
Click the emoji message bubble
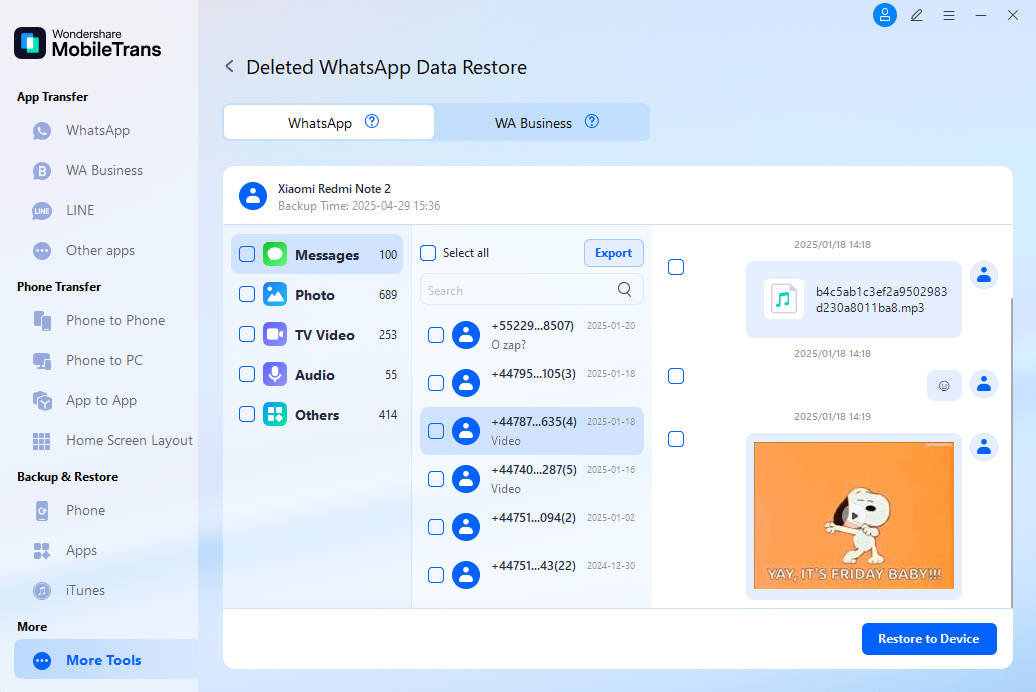click(x=944, y=386)
